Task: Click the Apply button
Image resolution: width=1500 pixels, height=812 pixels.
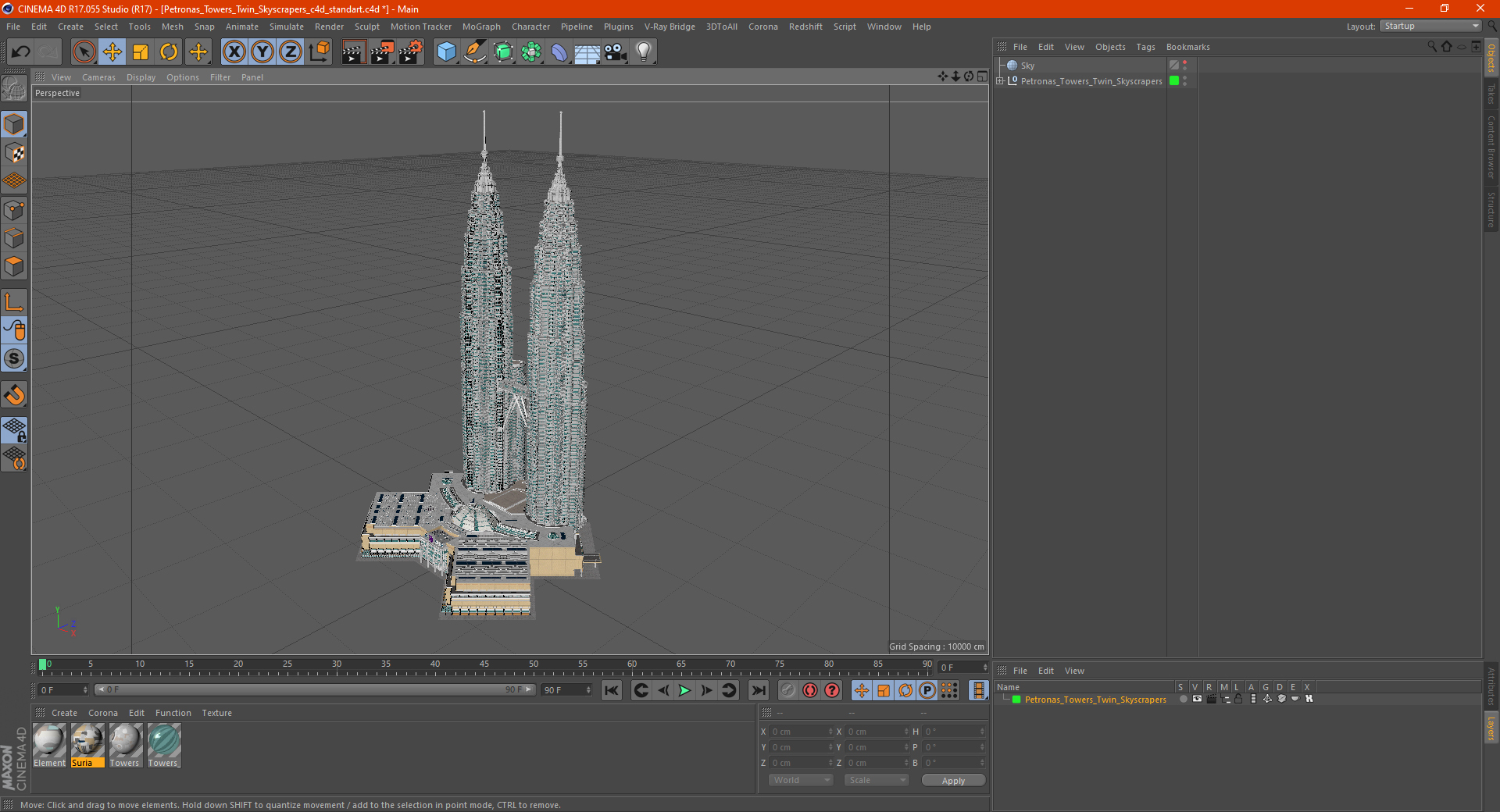Action: [x=953, y=781]
